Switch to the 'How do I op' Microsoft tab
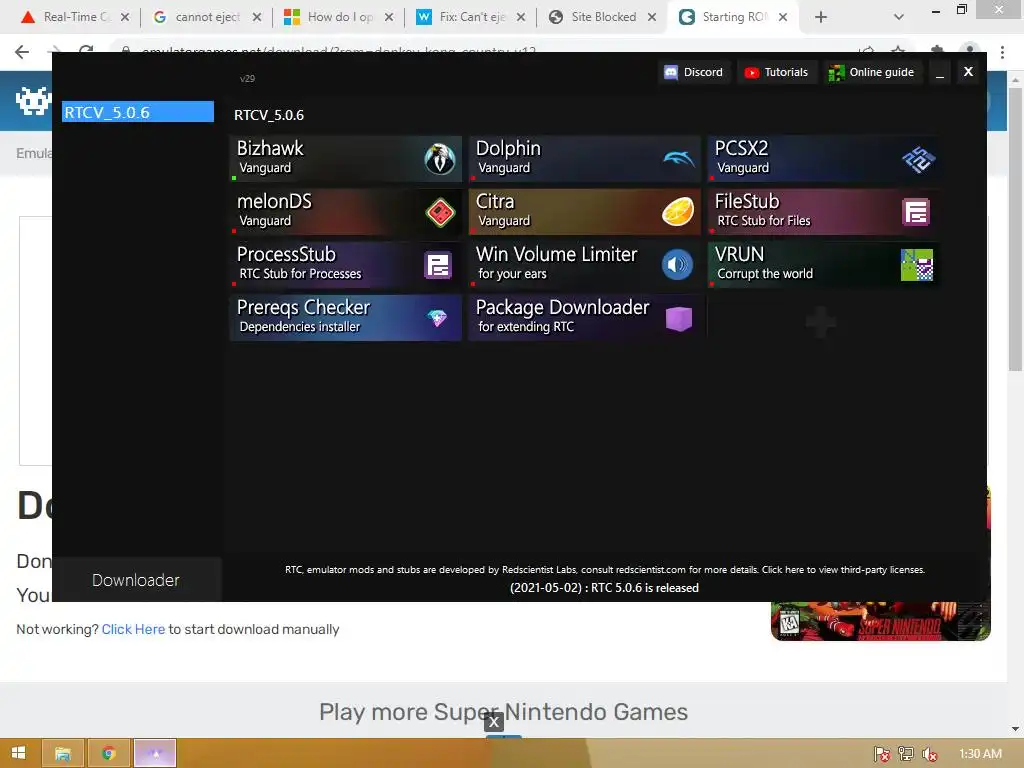Image resolution: width=1024 pixels, height=768 pixels. coord(339,17)
